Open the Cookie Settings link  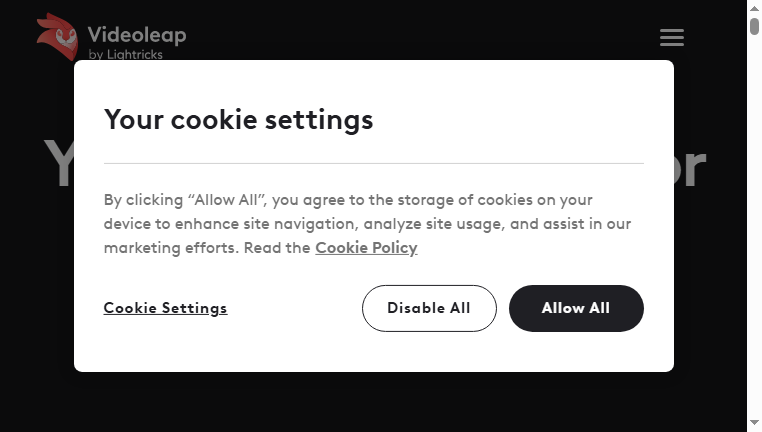point(165,308)
